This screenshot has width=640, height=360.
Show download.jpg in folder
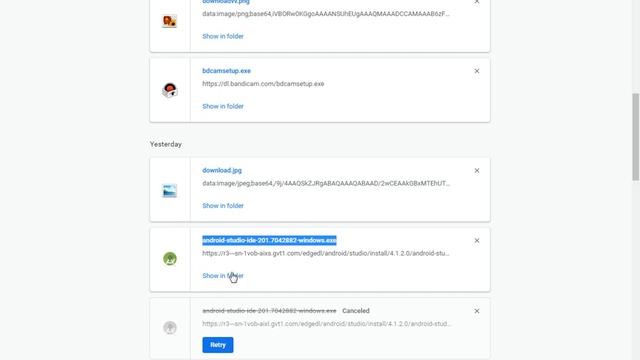coord(223,206)
